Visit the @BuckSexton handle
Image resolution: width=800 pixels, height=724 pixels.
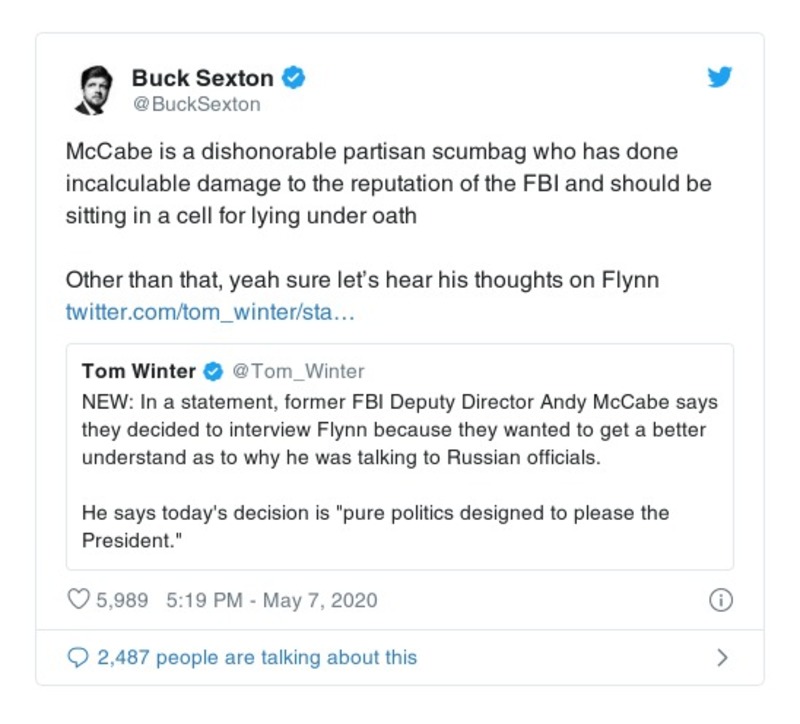[x=196, y=104]
